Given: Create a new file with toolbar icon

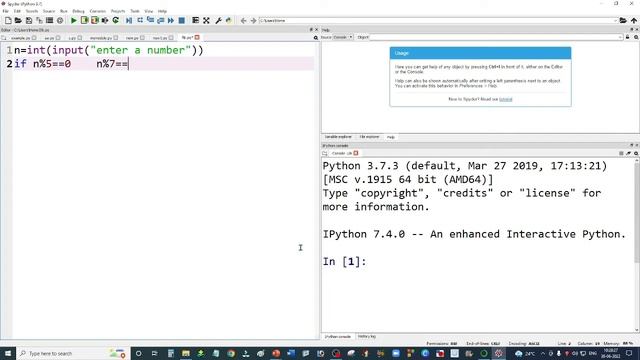Looking at the screenshot, I should click(x=8, y=20).
